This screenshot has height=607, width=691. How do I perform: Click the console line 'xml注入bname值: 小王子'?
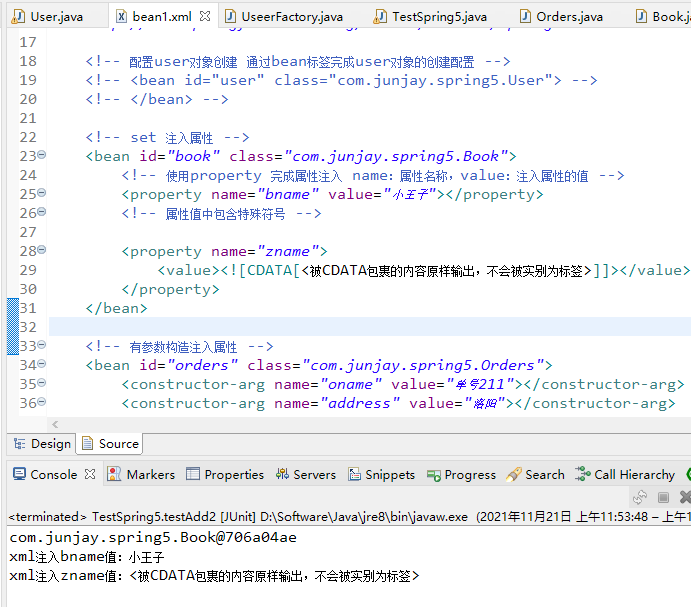click(87, 557)
